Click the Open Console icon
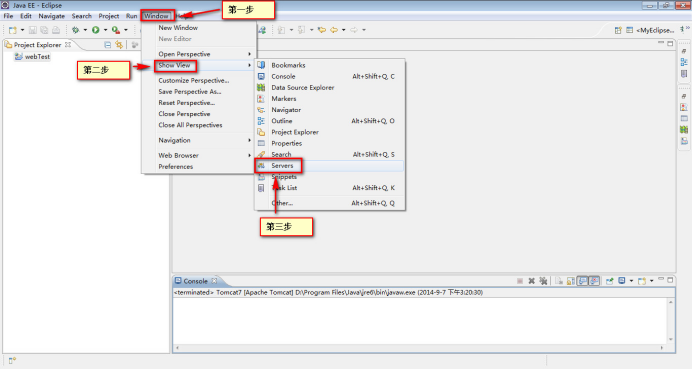The width and height of the screenshot is (692, 369). [642, 281]
